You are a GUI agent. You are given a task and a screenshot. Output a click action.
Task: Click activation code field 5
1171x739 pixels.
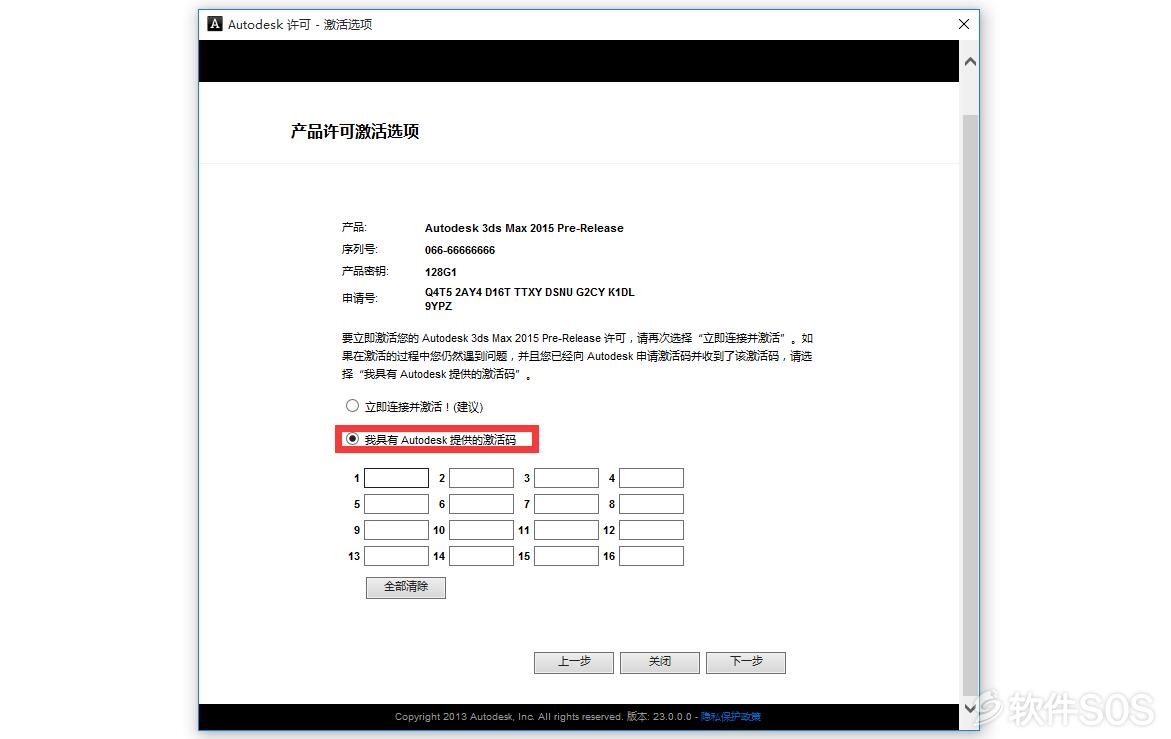(x=397, y=504)
